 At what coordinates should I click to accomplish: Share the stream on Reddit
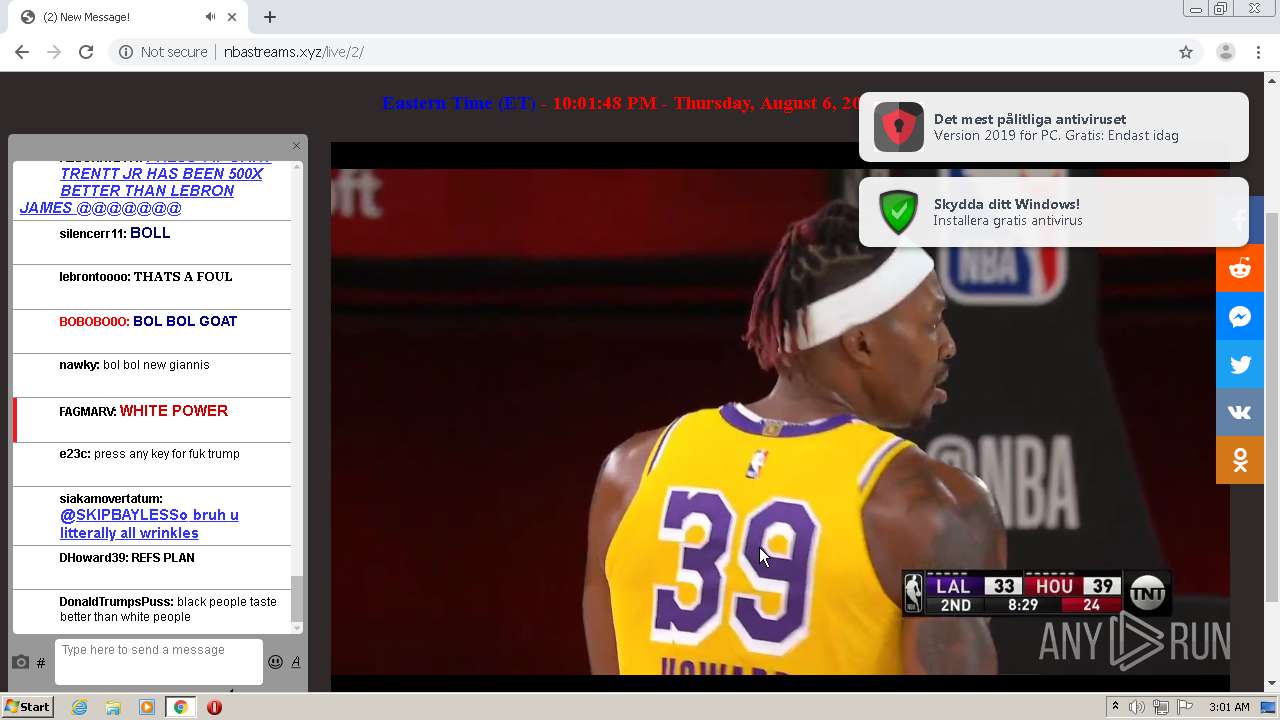point(1240,268)
